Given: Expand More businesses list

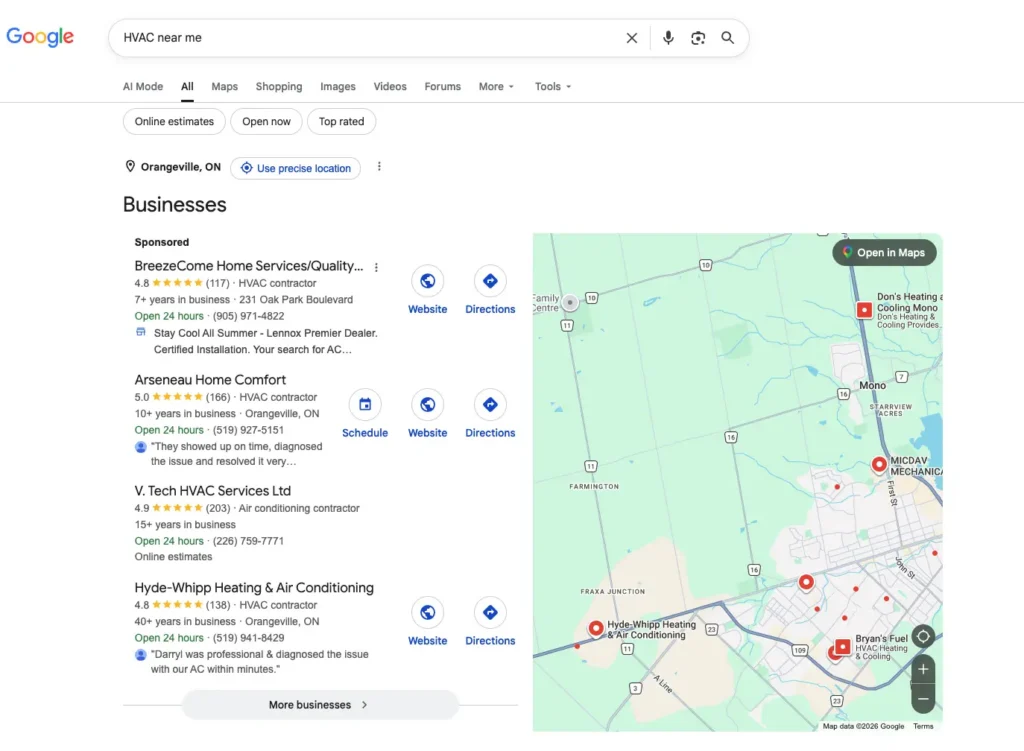Looking at the screenshot, I should click(320, 705).
